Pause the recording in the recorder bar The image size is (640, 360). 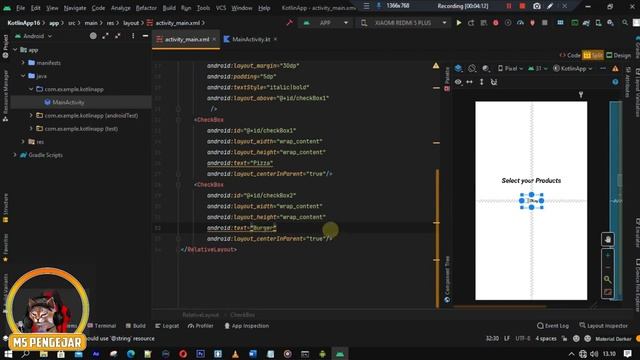(x=509, y=6)
